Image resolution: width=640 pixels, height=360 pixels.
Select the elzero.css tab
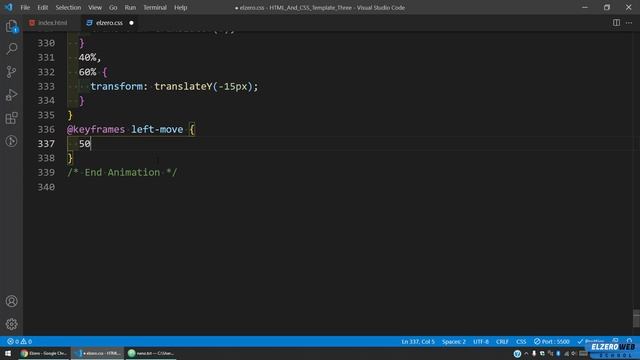click(x=109, y=23)
